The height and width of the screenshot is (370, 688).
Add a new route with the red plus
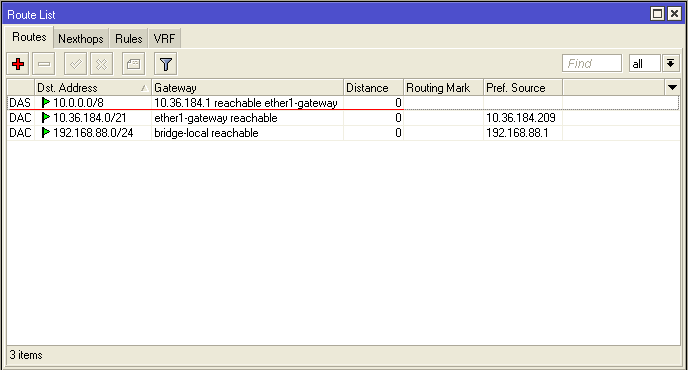pos(18,64)
